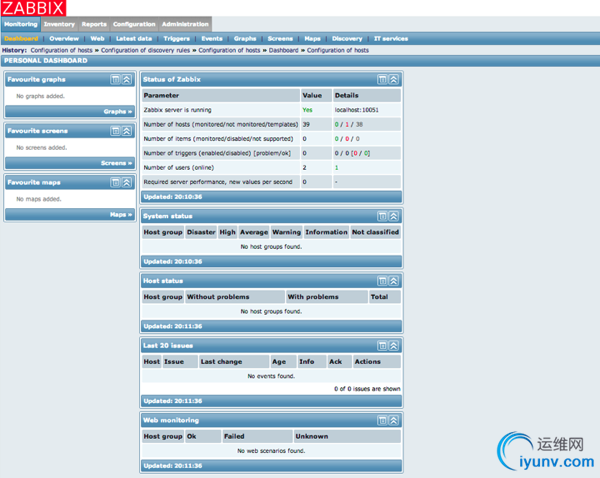Click 'No events found.' message
The height and width of the screenshot is (478, 600).
tap(271, 376)
